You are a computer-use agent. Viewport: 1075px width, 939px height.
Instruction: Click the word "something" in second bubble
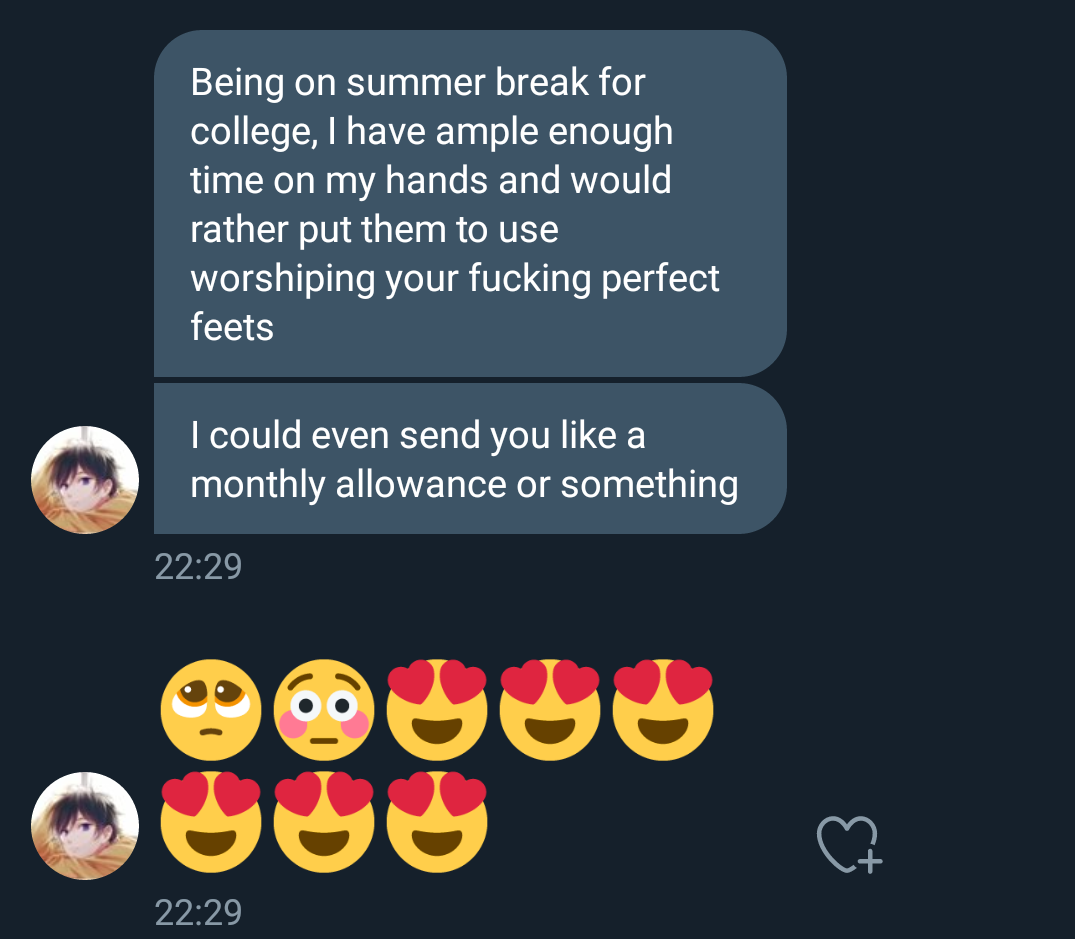(x=649, y=485)
